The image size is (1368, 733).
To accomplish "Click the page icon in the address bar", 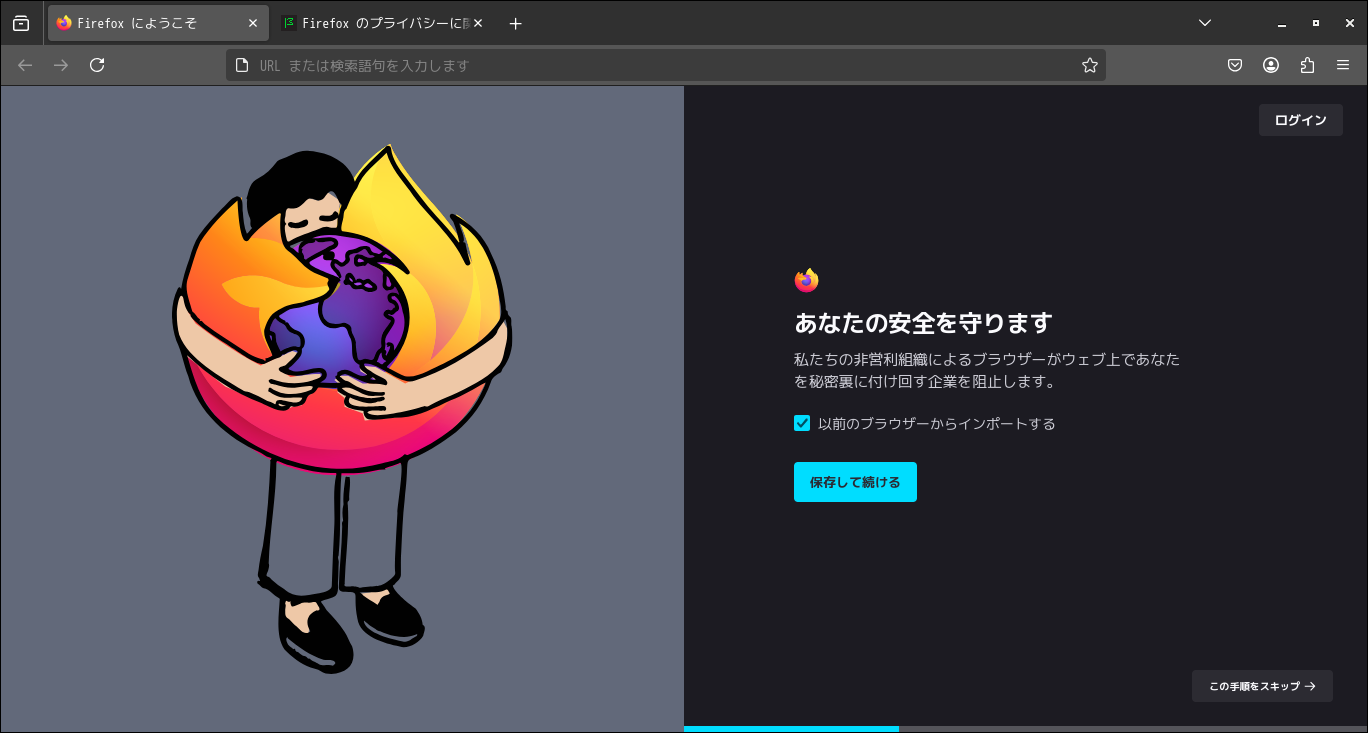I will click(241, 65).
